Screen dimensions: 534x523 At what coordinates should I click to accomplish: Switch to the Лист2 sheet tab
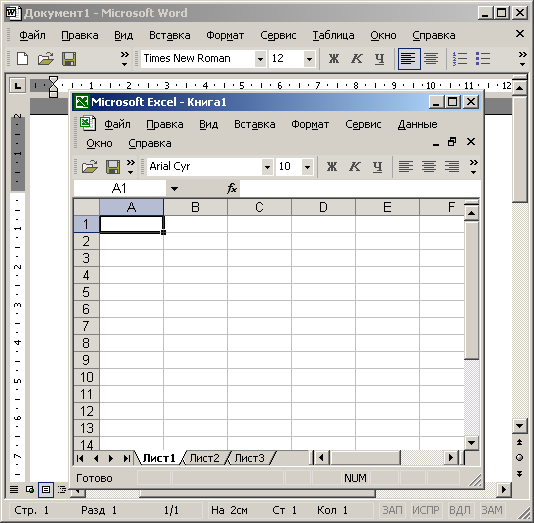coord(204,458)
